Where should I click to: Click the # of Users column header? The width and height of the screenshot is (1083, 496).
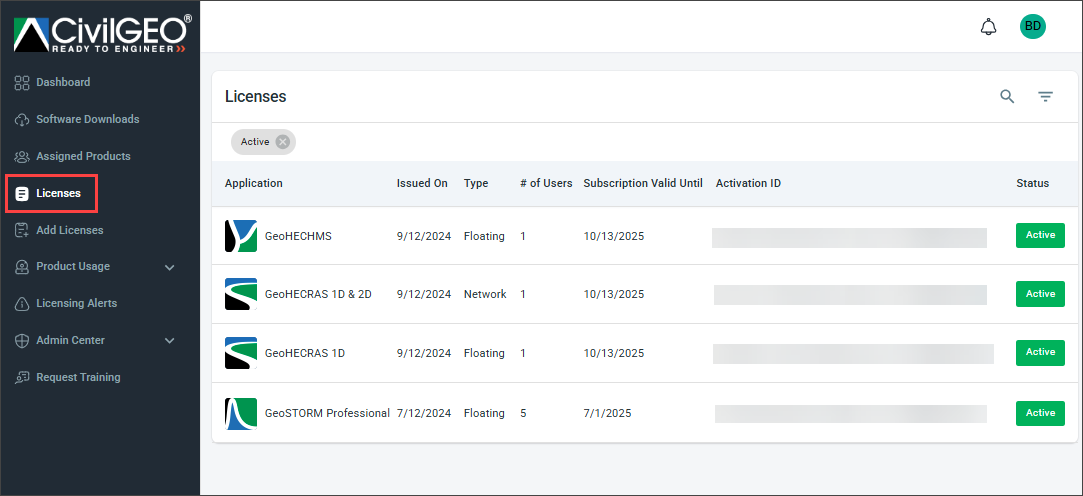(546, 183)
